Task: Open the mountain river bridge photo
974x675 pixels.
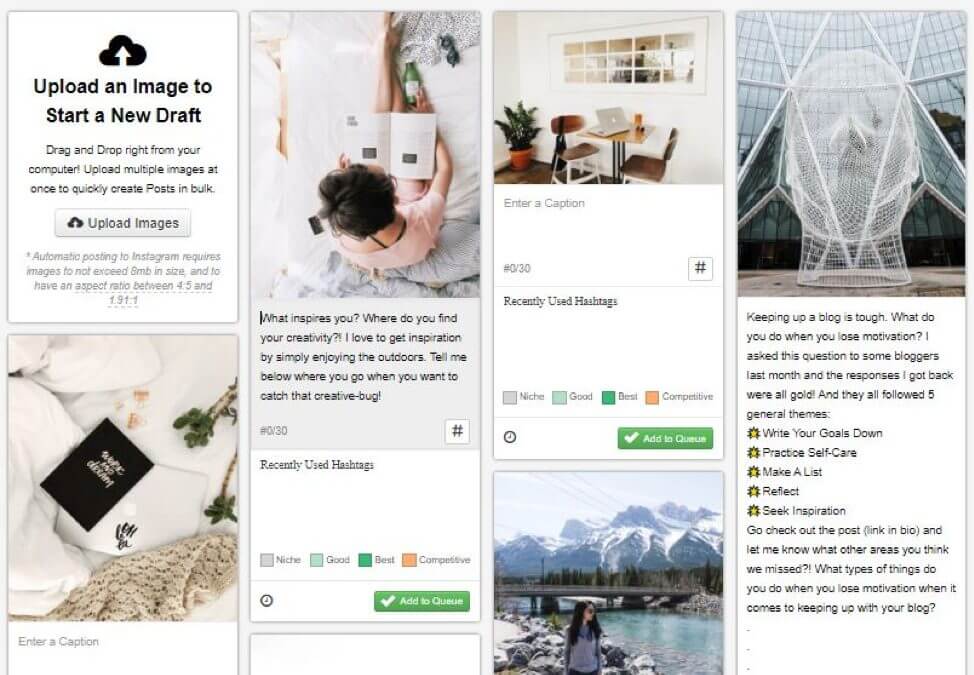Action: point(608,573)
